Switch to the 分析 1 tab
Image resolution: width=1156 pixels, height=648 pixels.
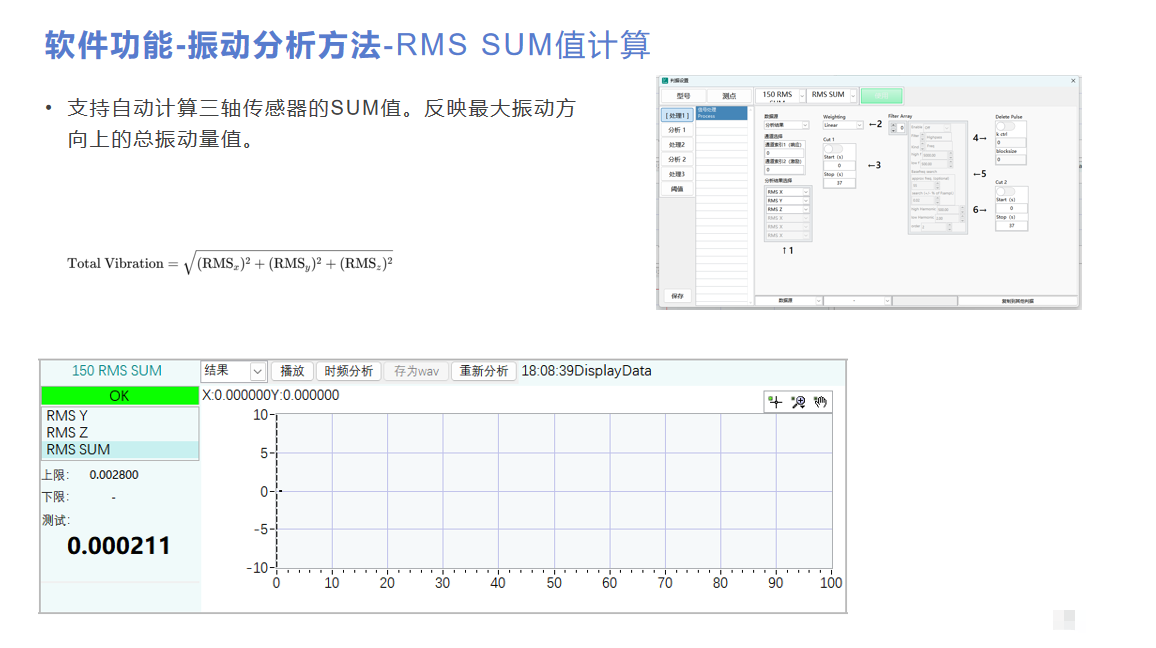(x=677, y=130)
